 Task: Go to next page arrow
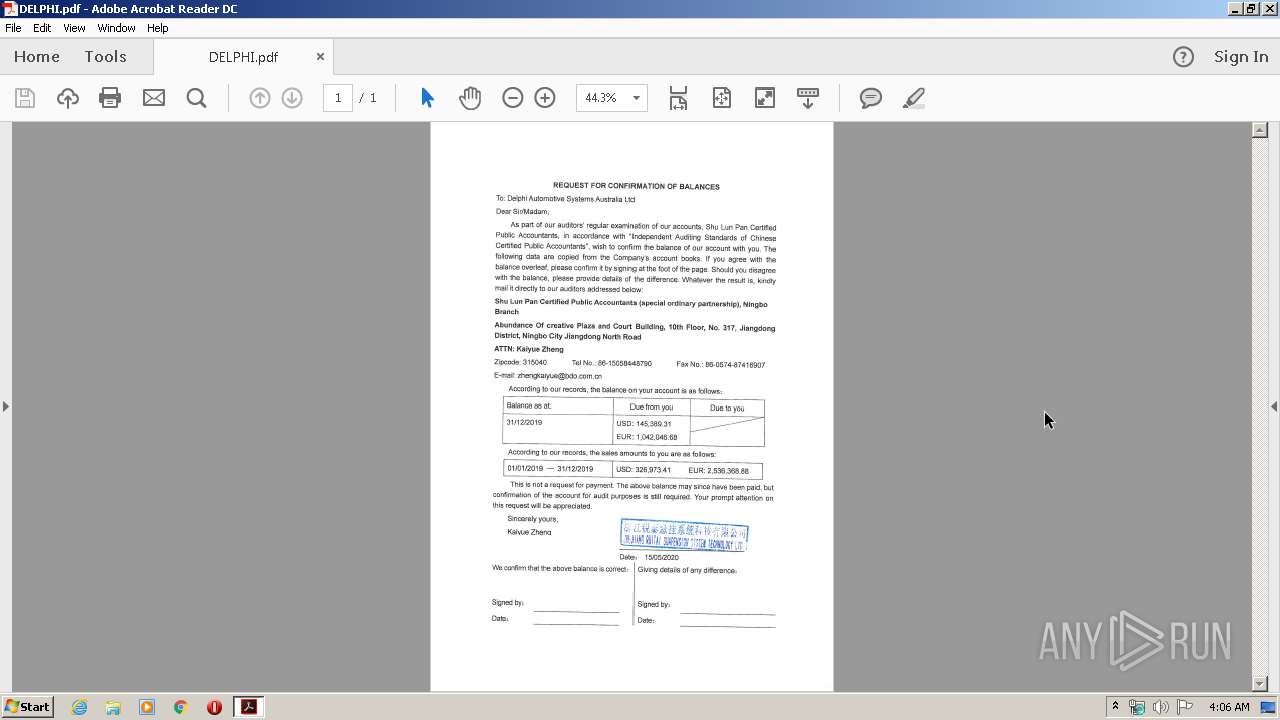click(292, 98)
